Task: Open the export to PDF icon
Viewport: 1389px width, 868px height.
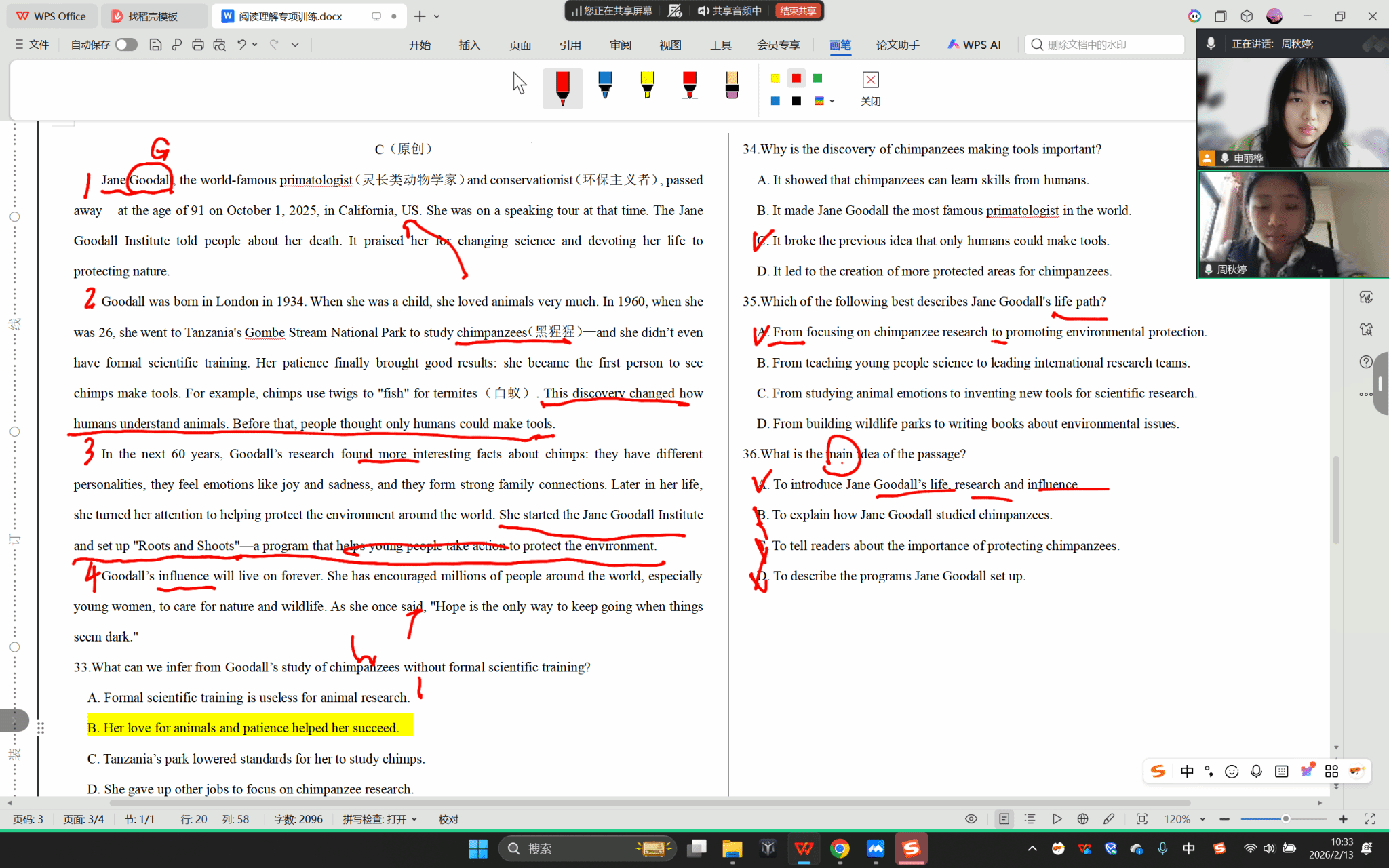Action: pos(177,45)
